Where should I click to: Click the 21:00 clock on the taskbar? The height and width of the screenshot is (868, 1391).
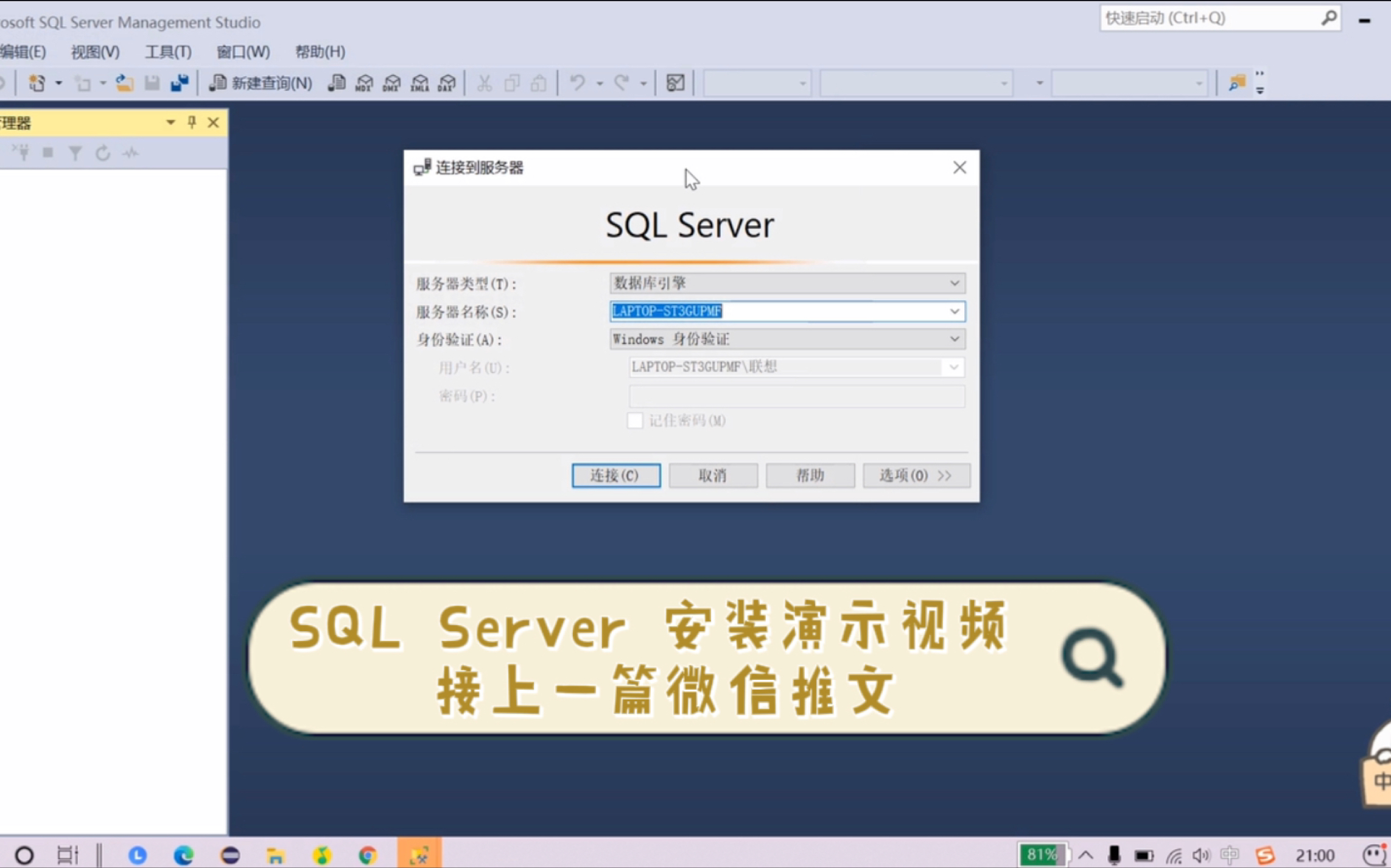(1315, 855)
